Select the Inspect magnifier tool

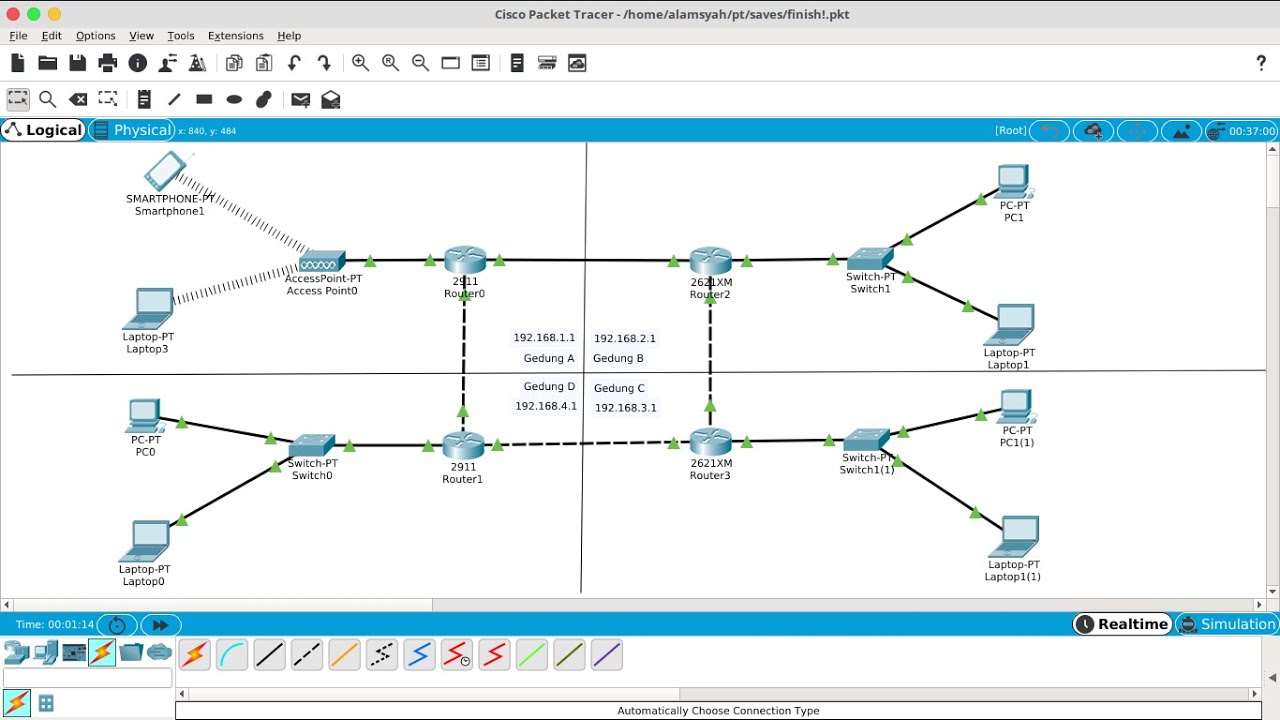tap(47, 99)
